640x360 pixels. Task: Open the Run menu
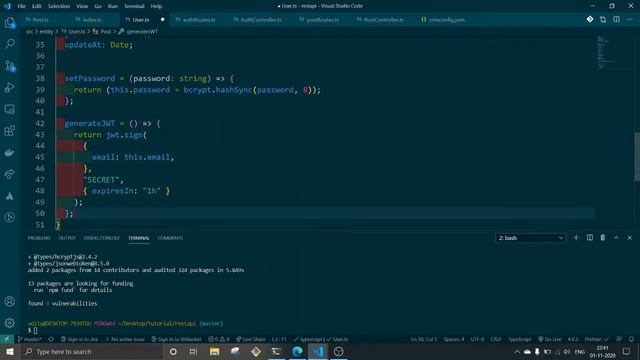pos(113,6)
